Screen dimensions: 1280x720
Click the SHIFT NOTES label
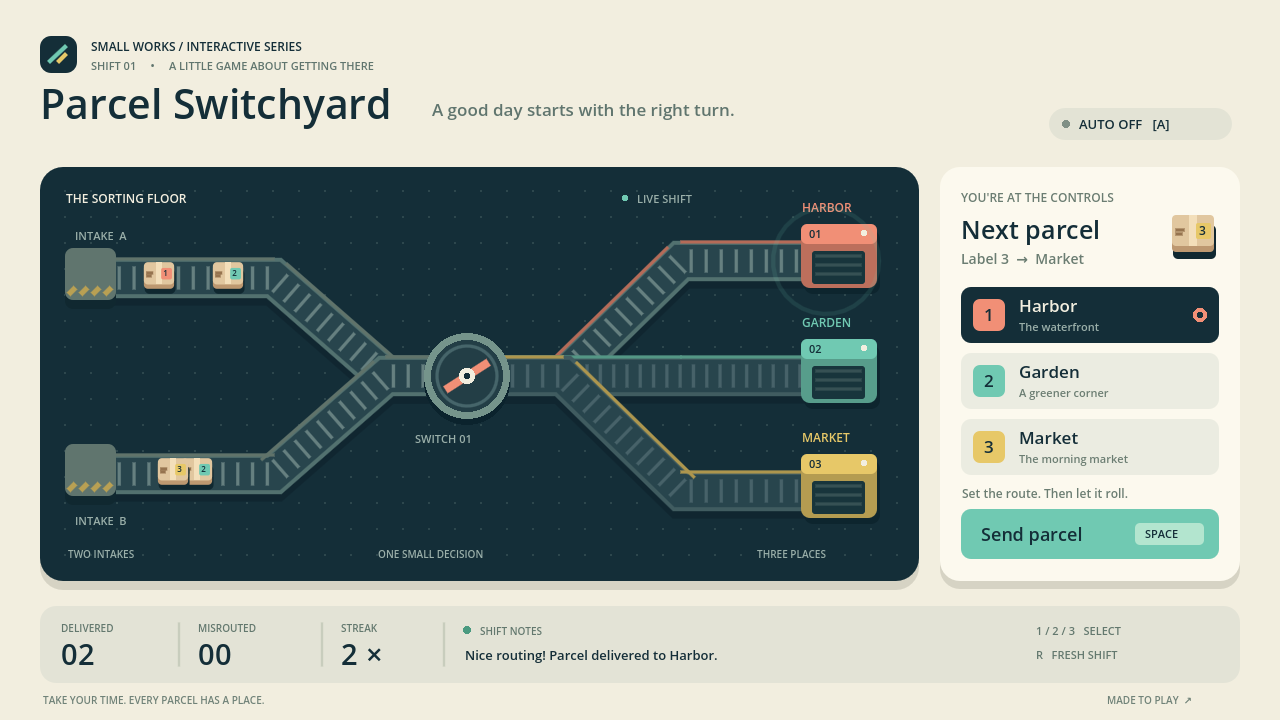tap(511, 631)
